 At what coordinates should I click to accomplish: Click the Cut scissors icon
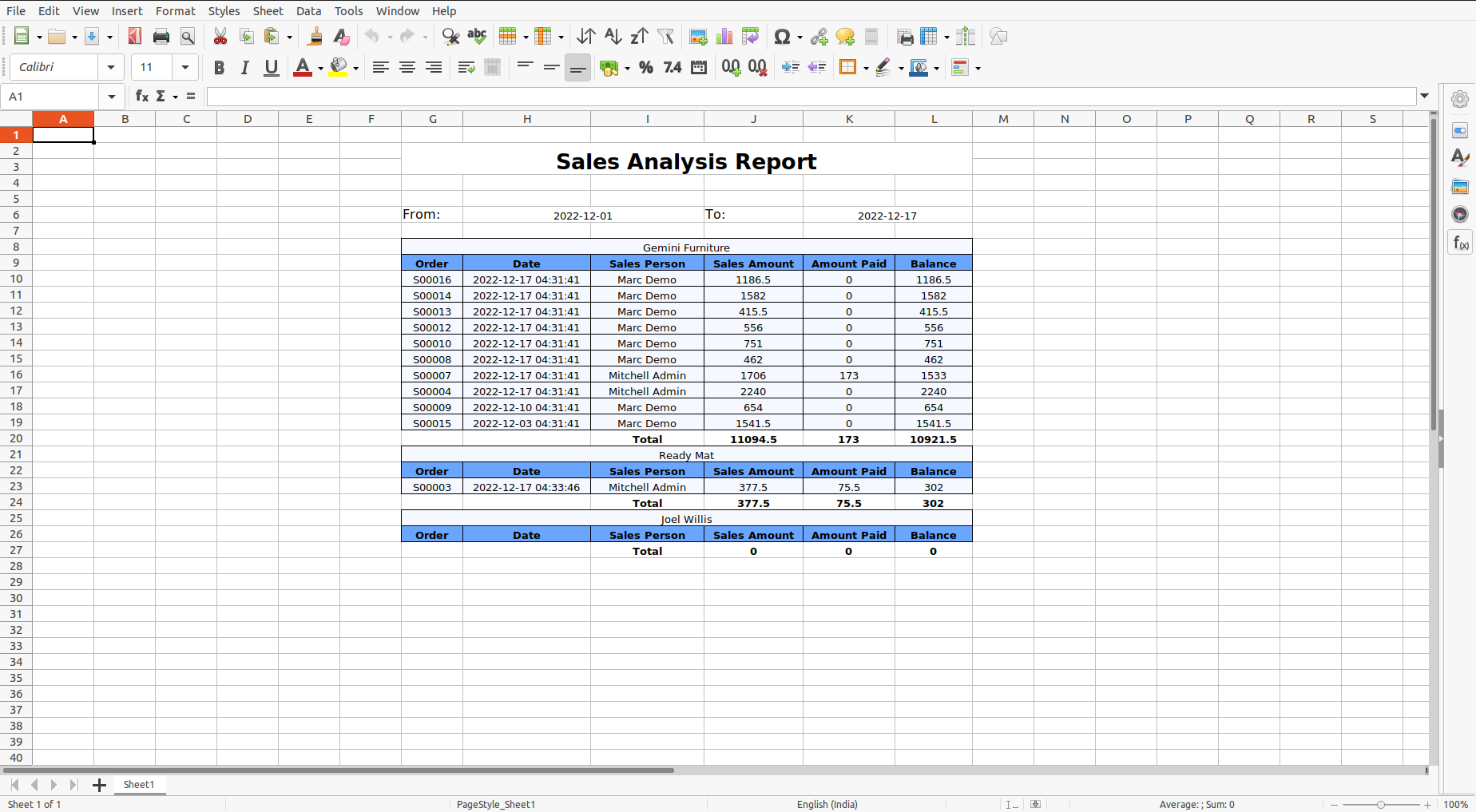(220, 37)
